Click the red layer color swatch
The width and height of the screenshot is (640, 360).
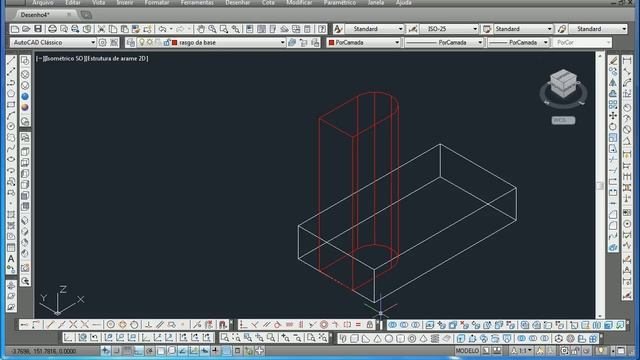(x=175, y=42)
